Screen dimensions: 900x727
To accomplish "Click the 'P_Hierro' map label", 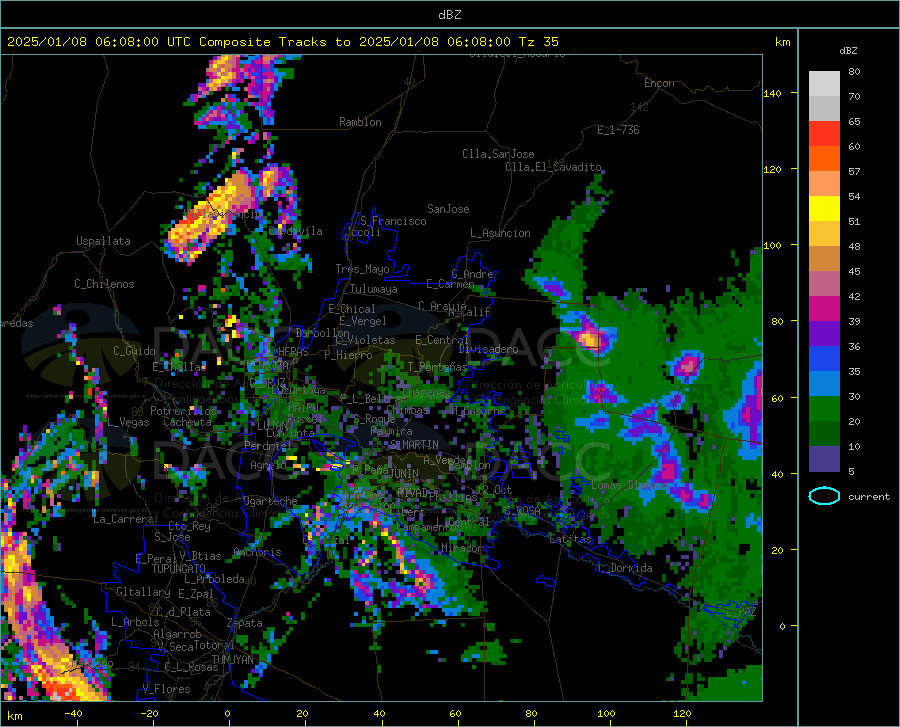I will pyautogui.click(x=348, y=355).
